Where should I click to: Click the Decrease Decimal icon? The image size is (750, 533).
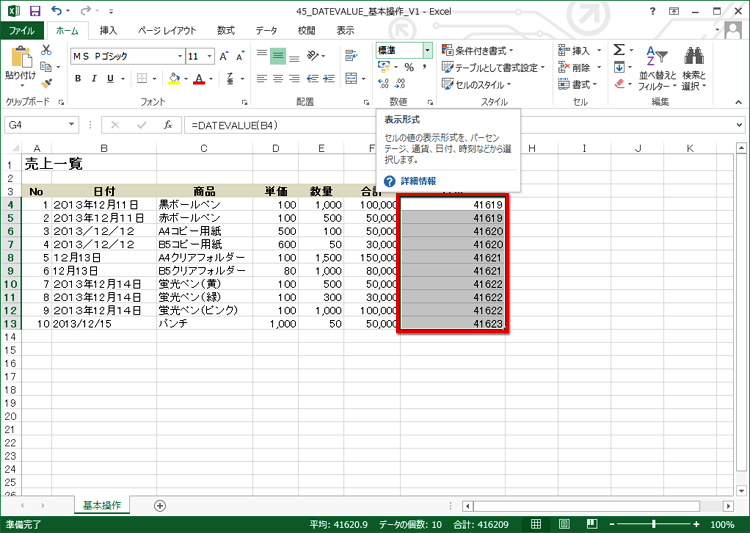pos(400,84)
